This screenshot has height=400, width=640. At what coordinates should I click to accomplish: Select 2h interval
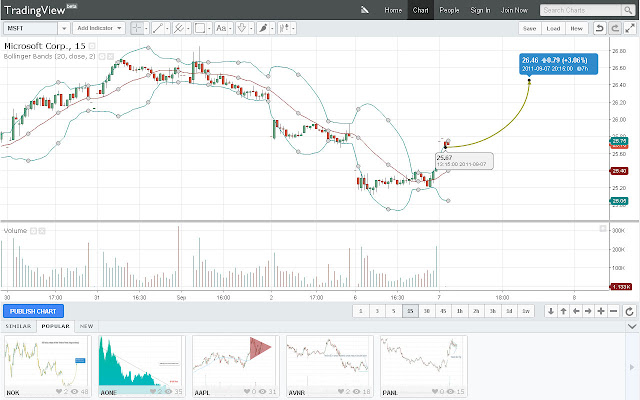click(x=476, y=311)
